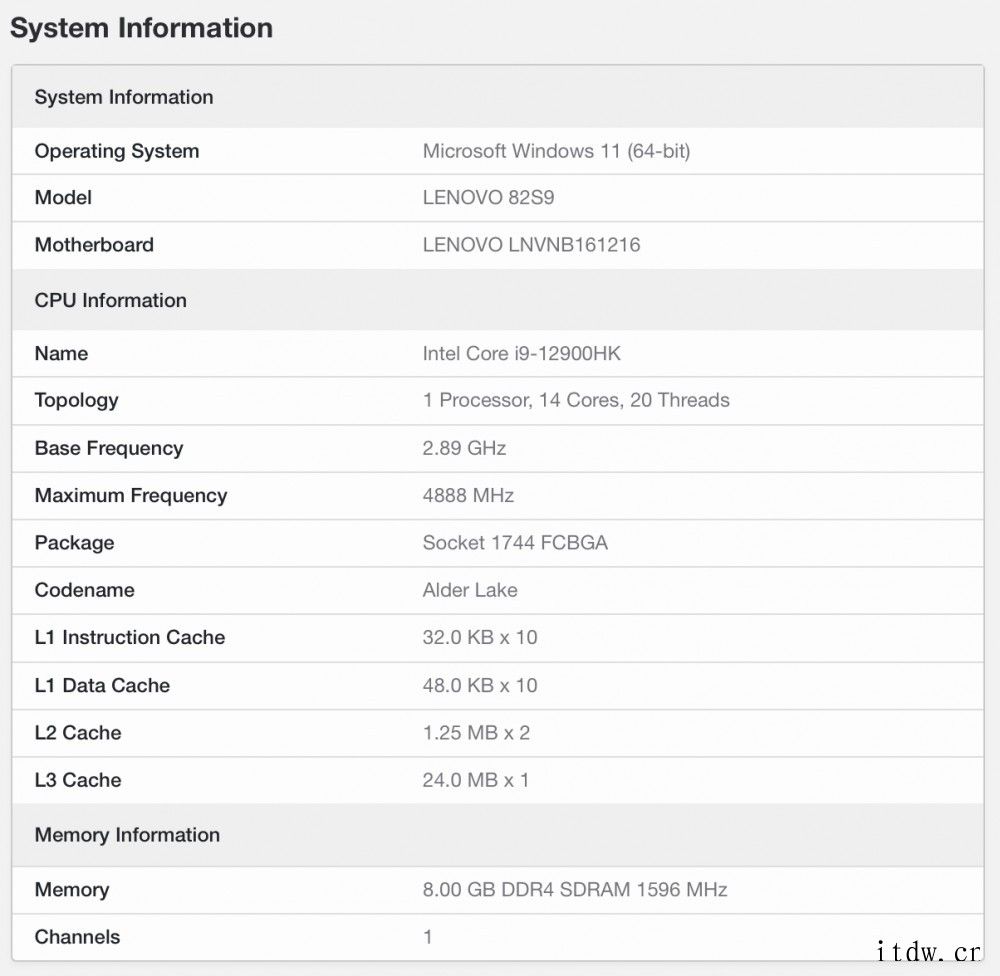Click the 4888 MHz value
Screen dimensions: 1000x976
pyautogui.click(x=468, y=495)
